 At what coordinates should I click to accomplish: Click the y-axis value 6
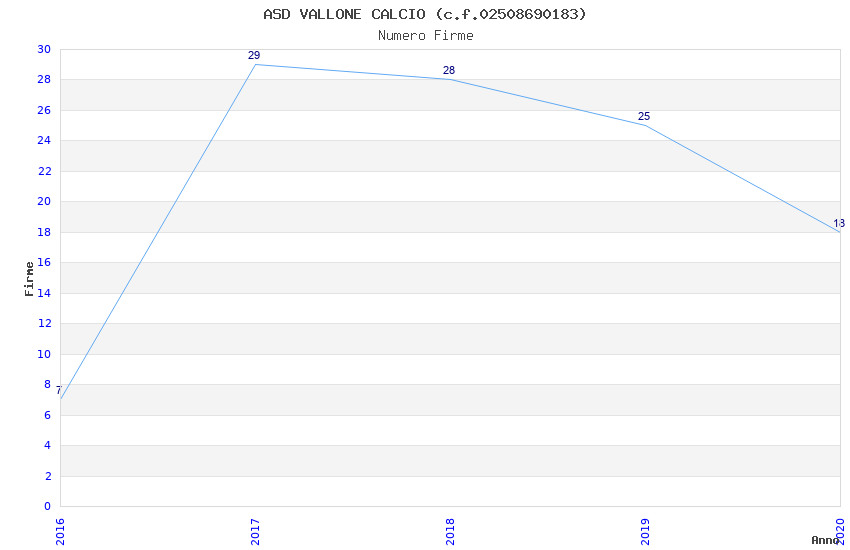(x=48, y=415)
